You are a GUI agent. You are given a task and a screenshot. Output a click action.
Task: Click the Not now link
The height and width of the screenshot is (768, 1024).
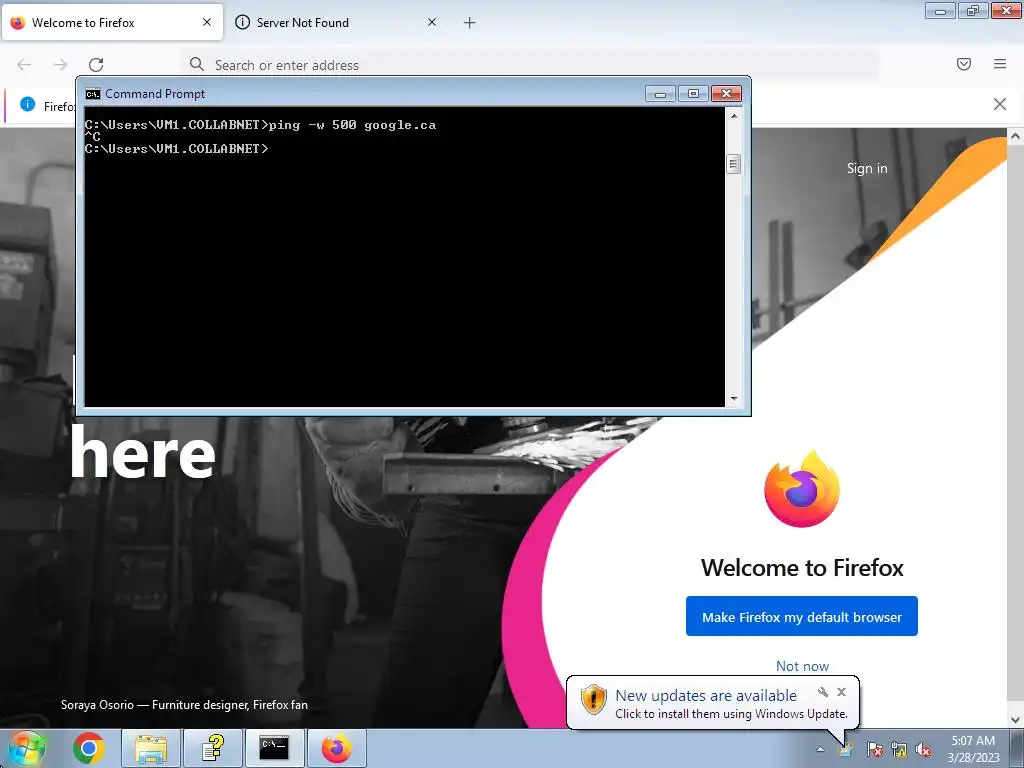coord(802,666)
